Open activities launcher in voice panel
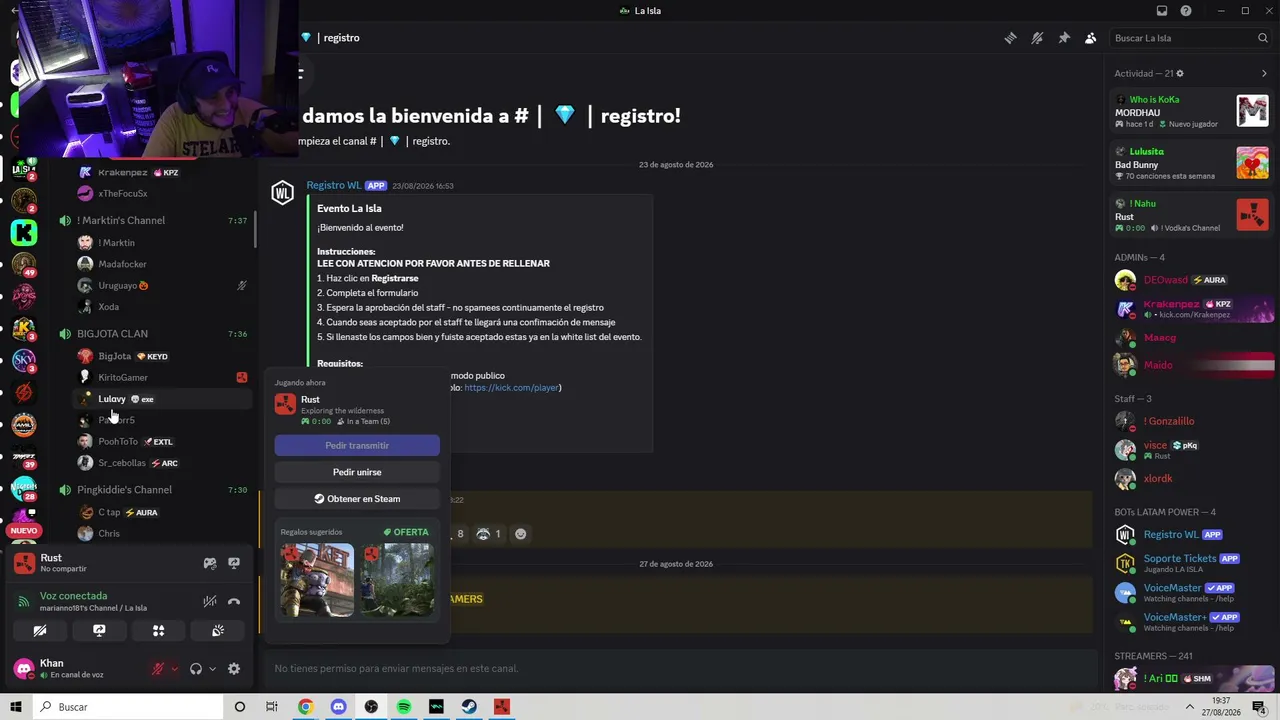This screenshot has width=1280, height=720. click(158, 631)
